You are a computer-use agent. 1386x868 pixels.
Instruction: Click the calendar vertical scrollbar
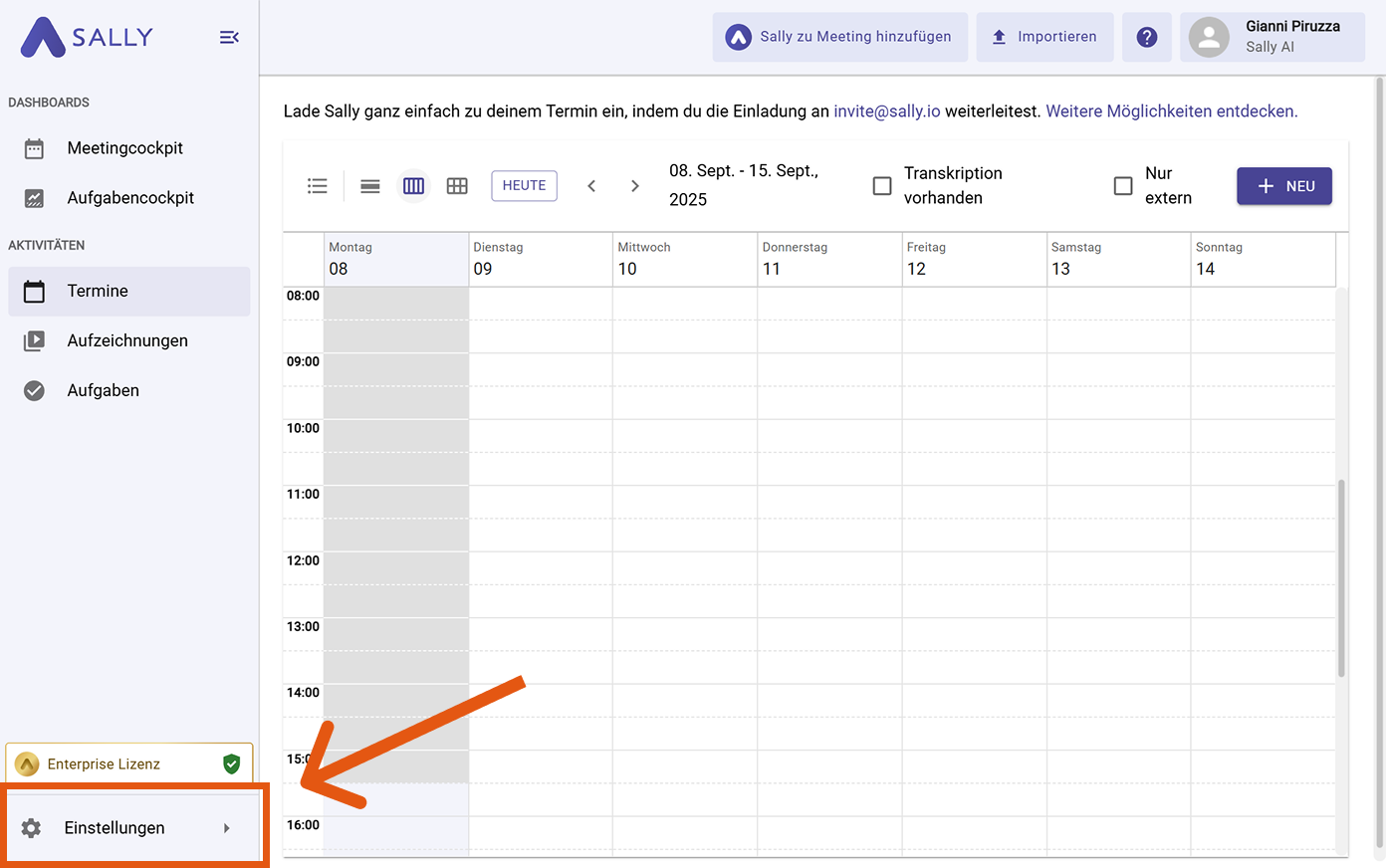pos(1341,577)
